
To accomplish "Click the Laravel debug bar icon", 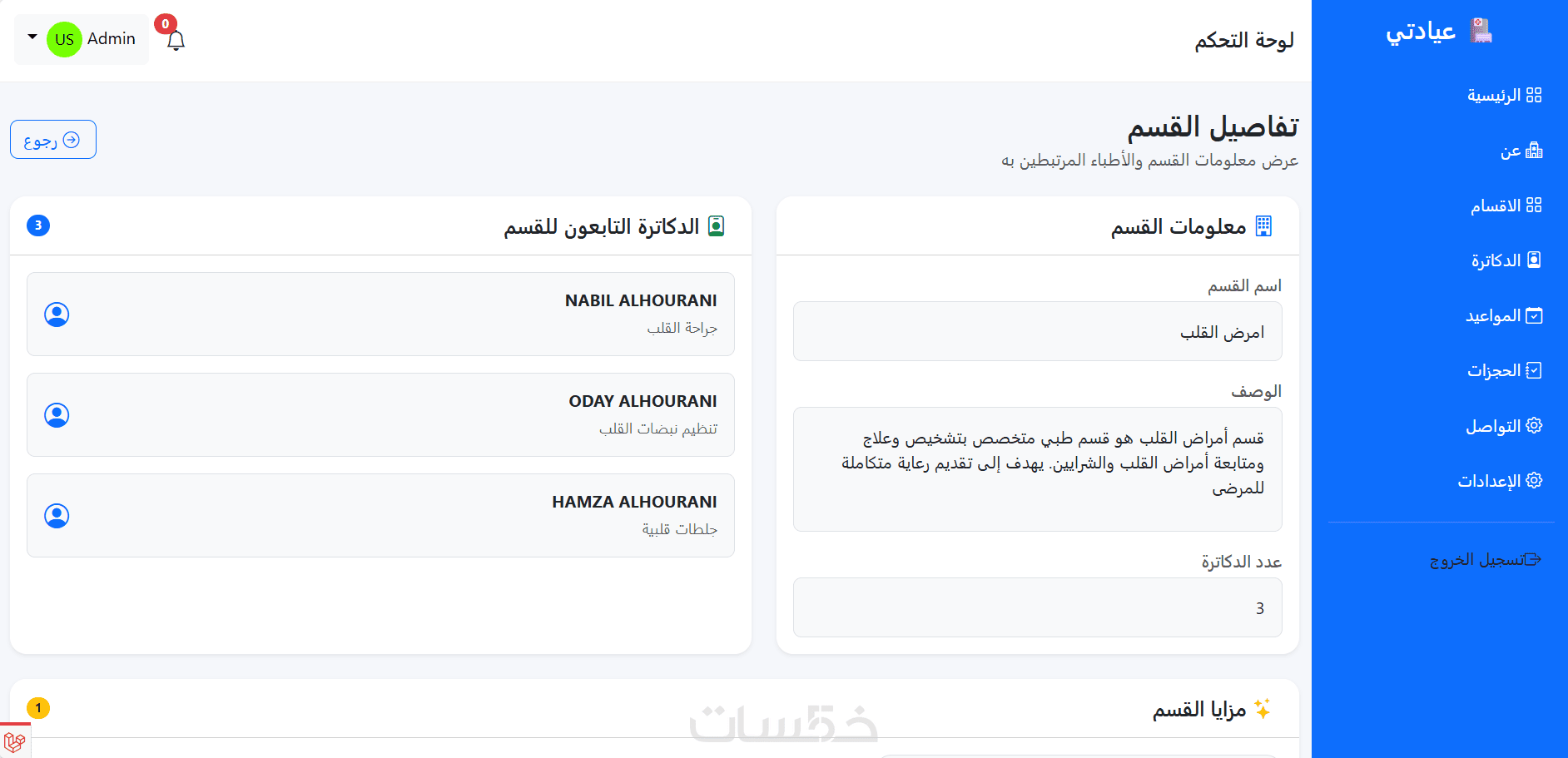I will pyautogui.click(x=14, y=741).
